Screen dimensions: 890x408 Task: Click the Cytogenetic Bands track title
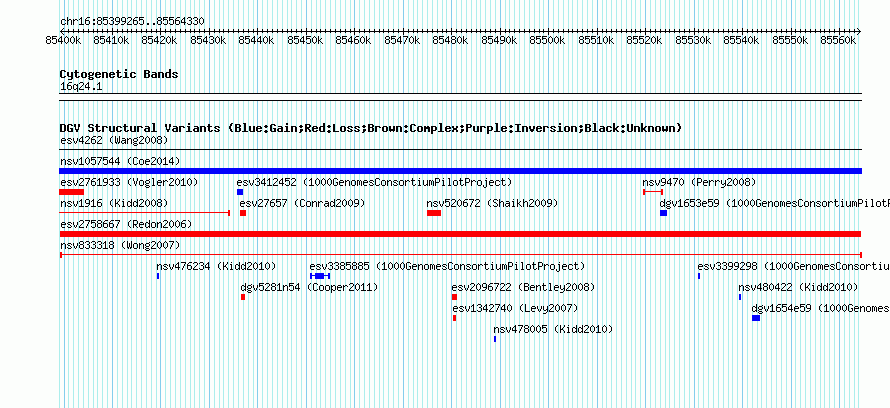click(x=119, y=74)
